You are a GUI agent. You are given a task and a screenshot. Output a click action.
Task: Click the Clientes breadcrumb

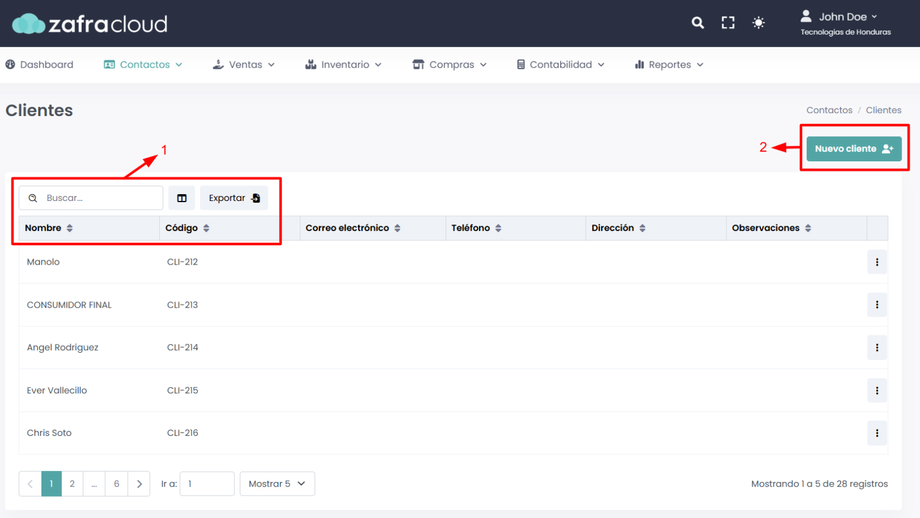(x=884, y=110)
